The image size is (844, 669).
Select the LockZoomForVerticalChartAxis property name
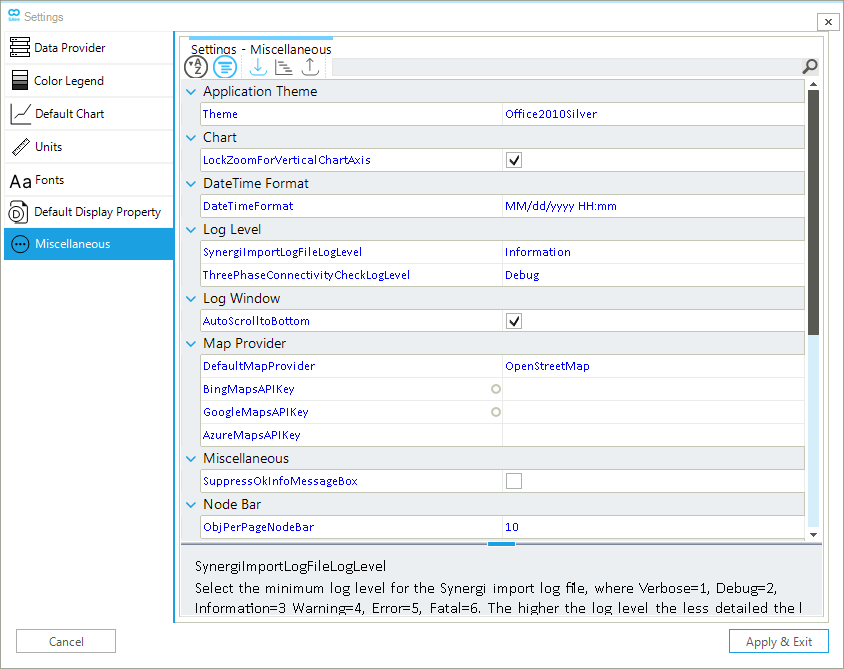286,160
